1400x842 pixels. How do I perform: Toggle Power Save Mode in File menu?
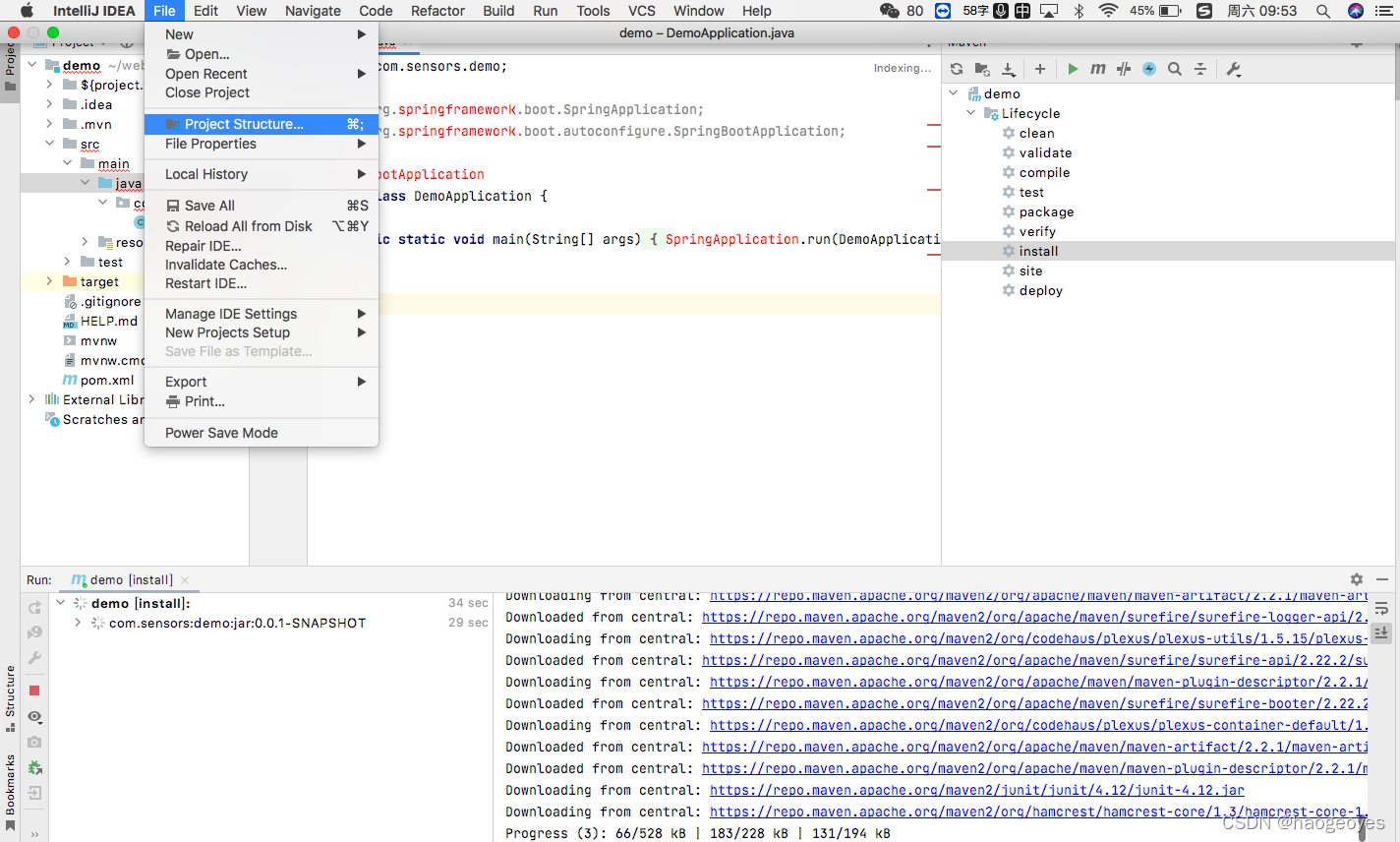(x=262, y=433)
